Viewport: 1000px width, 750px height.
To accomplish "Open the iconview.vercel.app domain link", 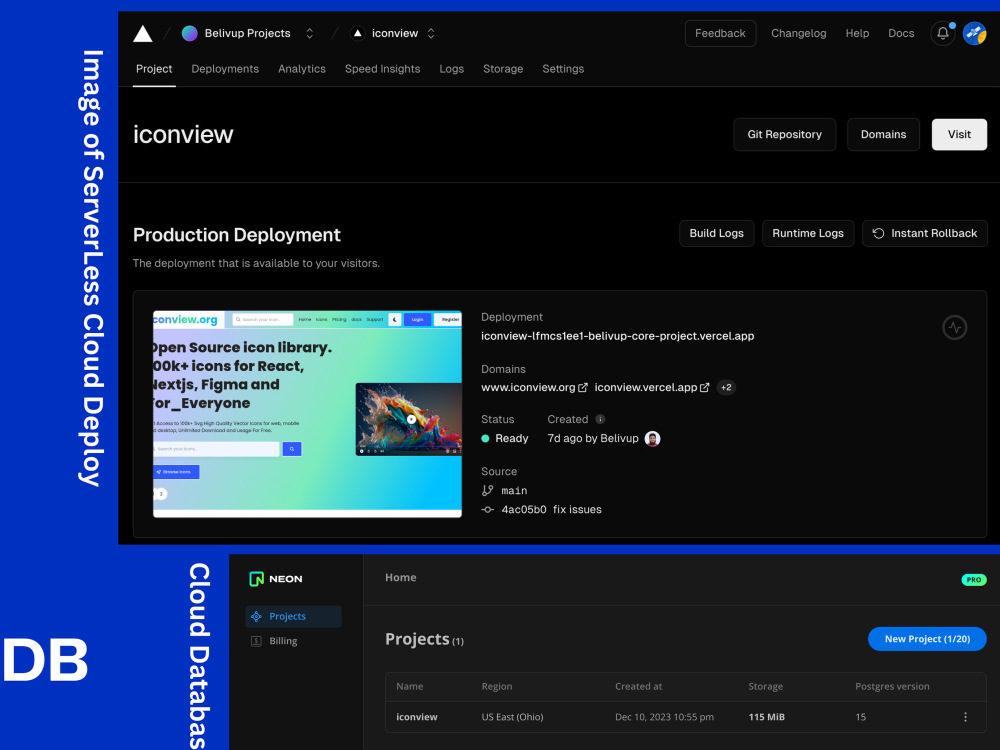I will pyautogui.click(x=646, y=387).
